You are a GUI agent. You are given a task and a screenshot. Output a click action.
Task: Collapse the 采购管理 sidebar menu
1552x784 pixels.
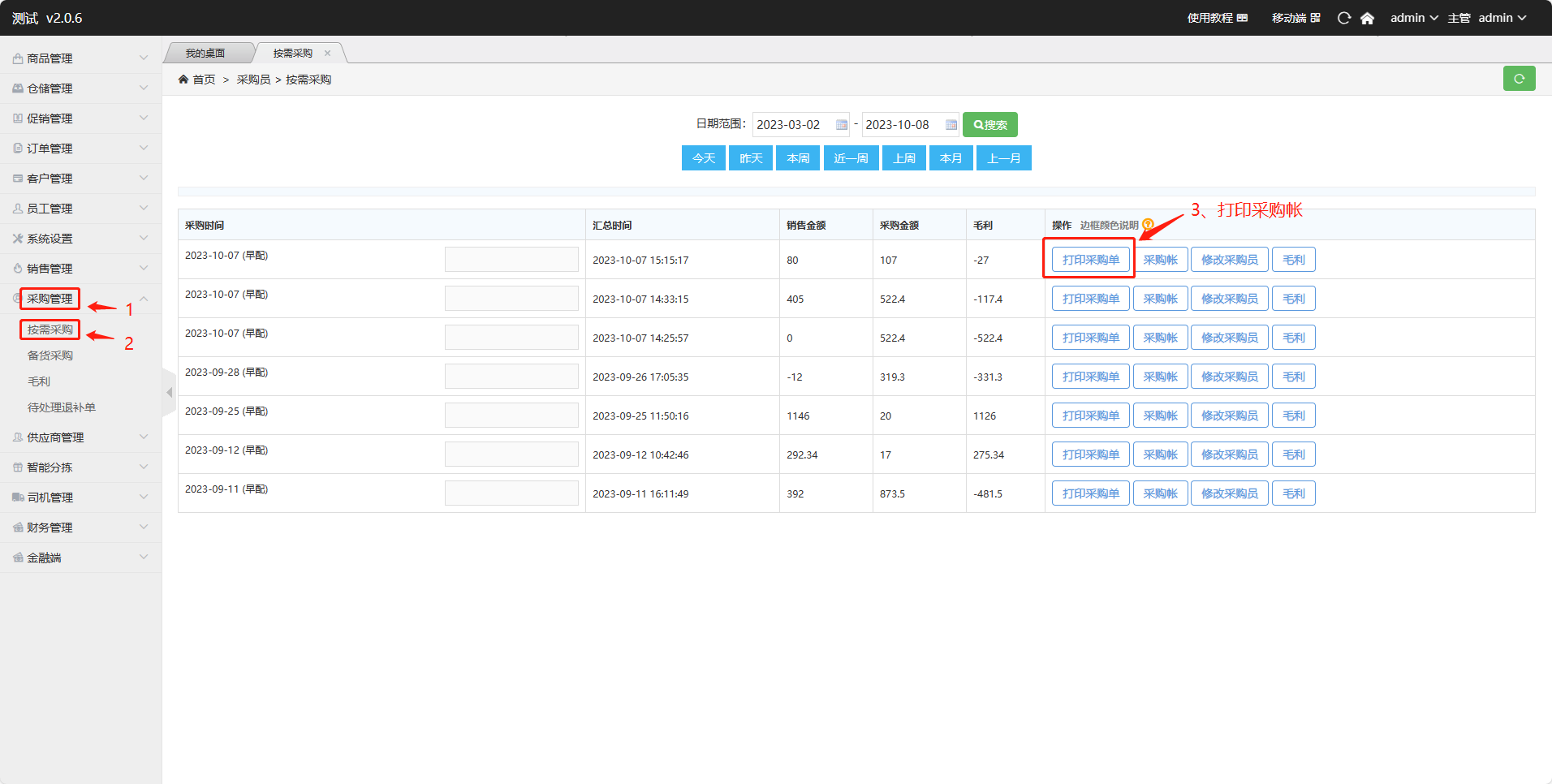click(144, 299)
